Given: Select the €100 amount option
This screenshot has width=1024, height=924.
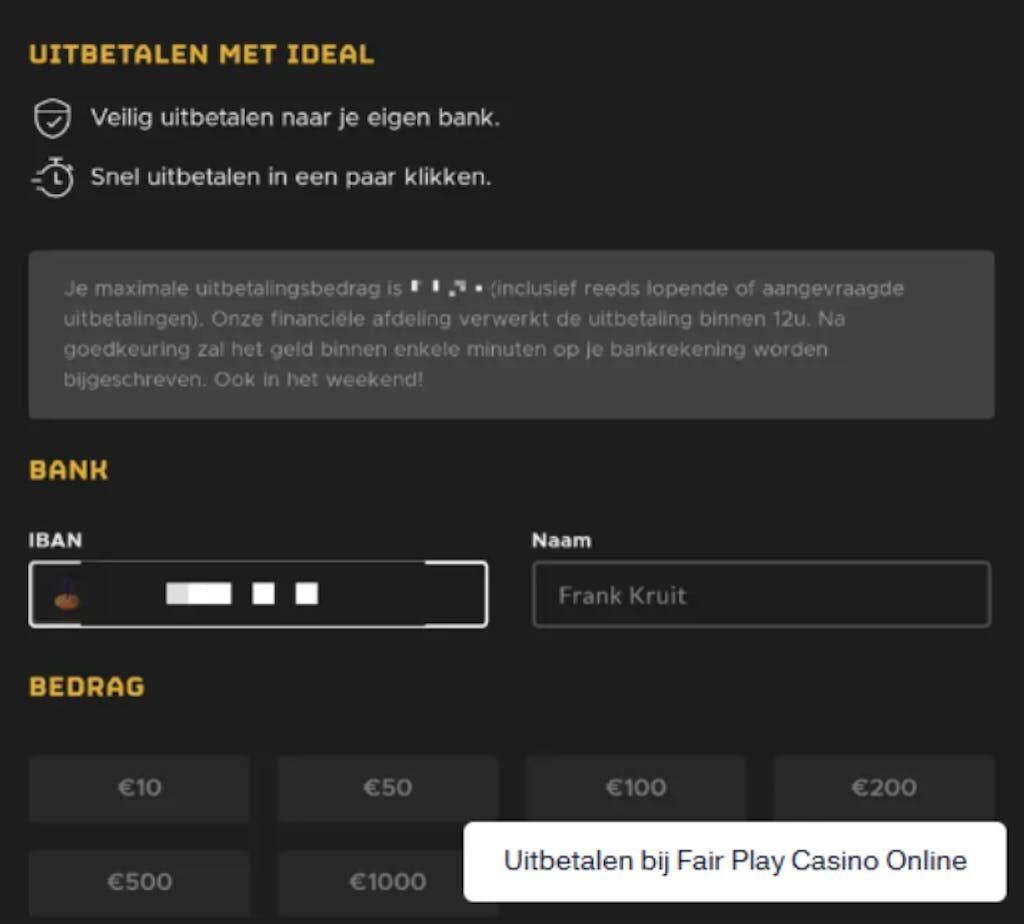Looking at the screenshot, I should 635,787.
